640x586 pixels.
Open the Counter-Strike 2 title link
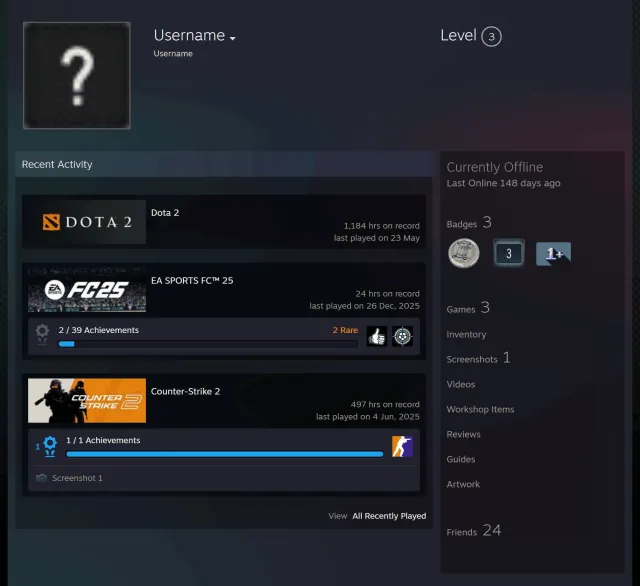[185, 391]
